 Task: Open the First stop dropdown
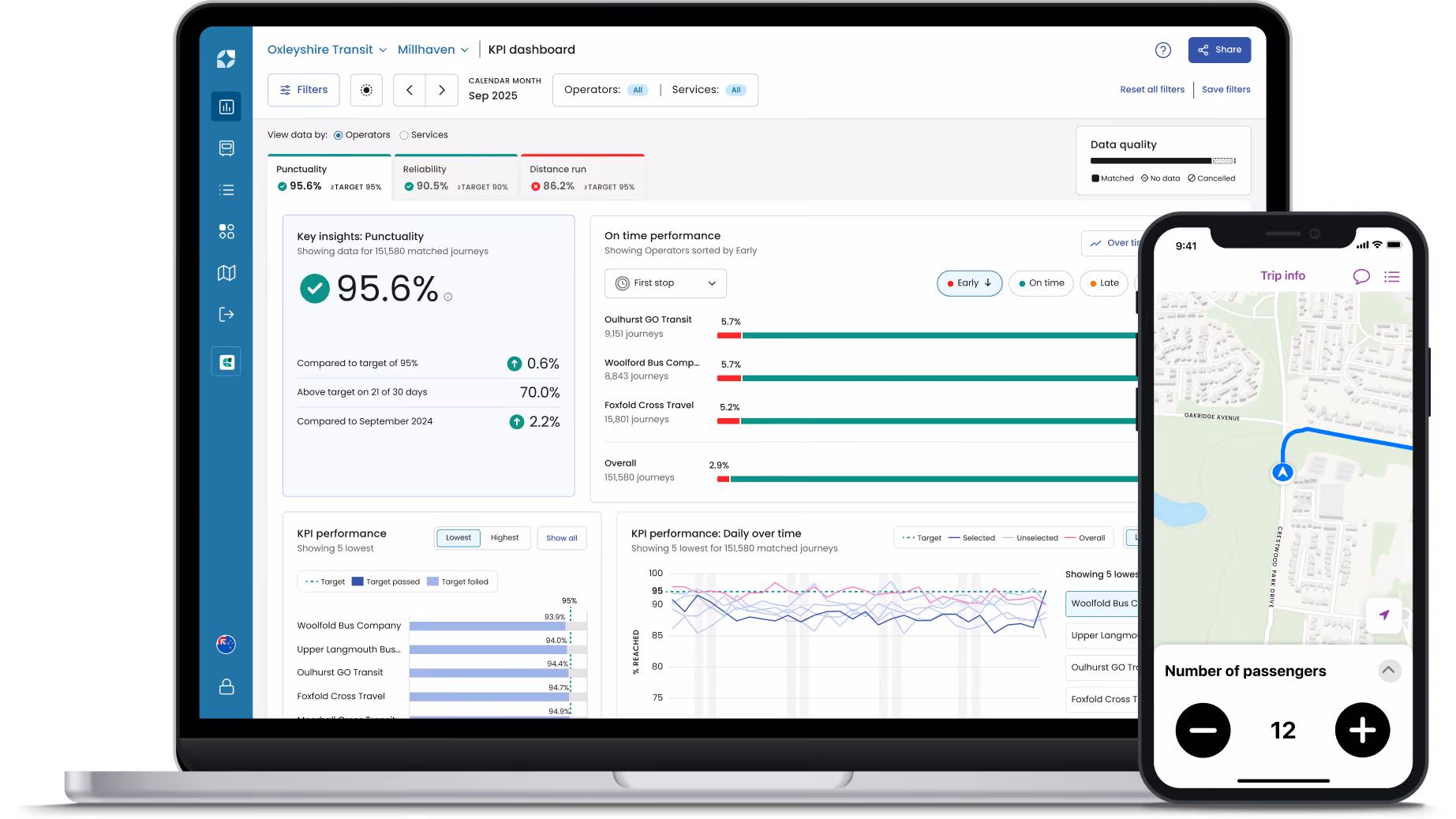click(x=665, y=283)
